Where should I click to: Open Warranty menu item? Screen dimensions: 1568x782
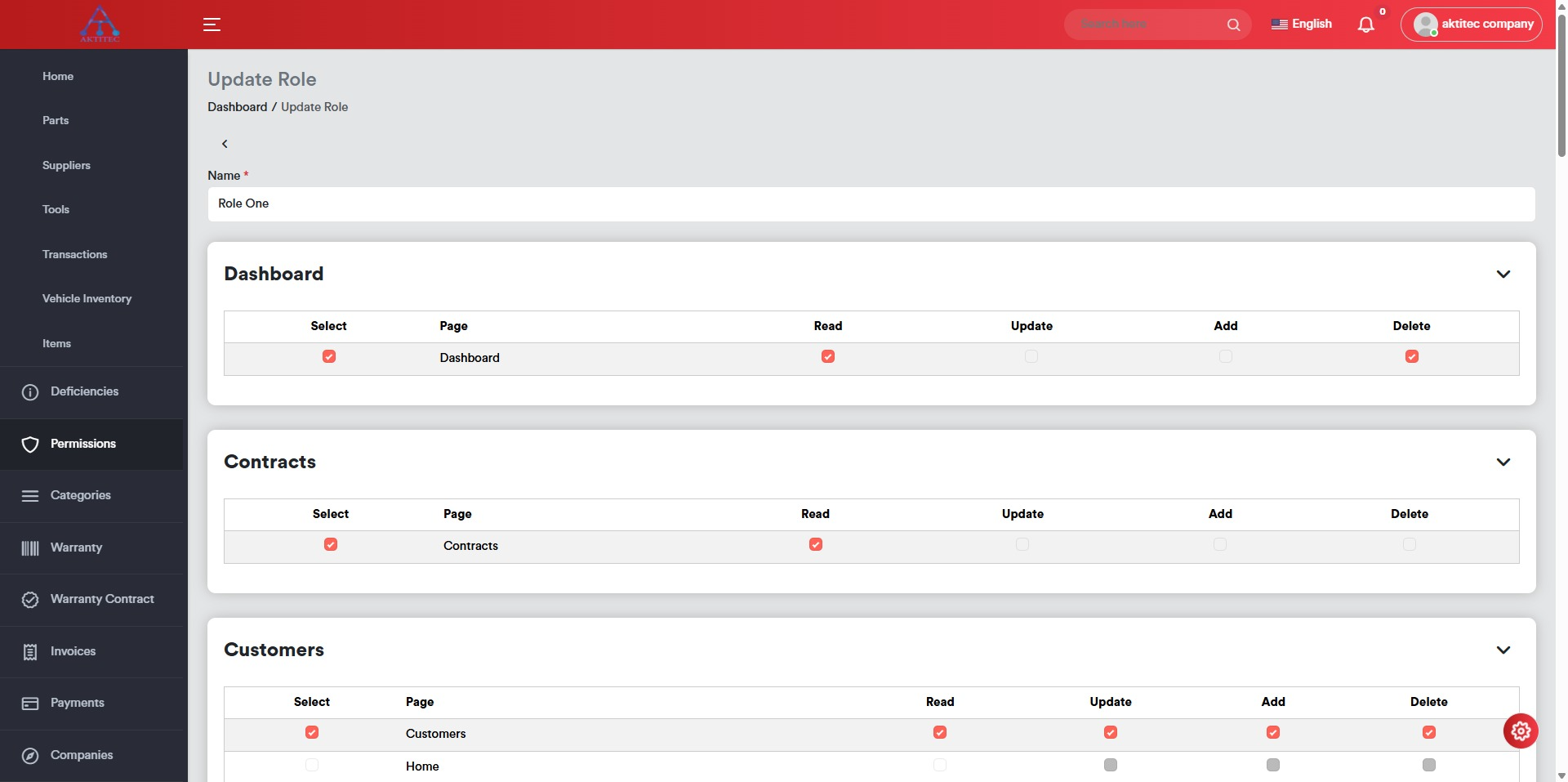tap(77, 547)
